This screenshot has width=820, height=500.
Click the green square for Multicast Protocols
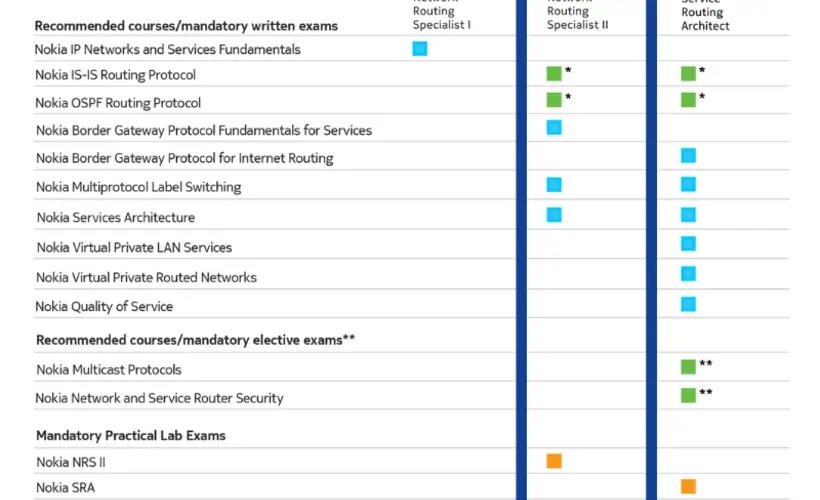tap(688, 367)
